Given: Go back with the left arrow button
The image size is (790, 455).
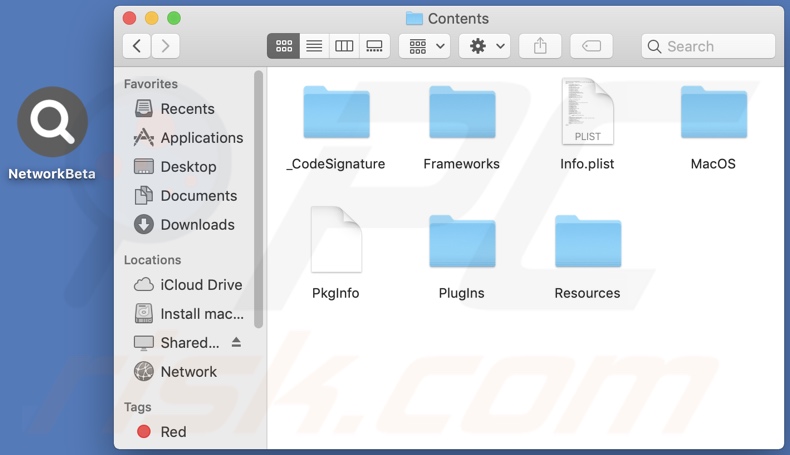Looking at the screenshot, I should pyautogui.click(x=137, y=46).
